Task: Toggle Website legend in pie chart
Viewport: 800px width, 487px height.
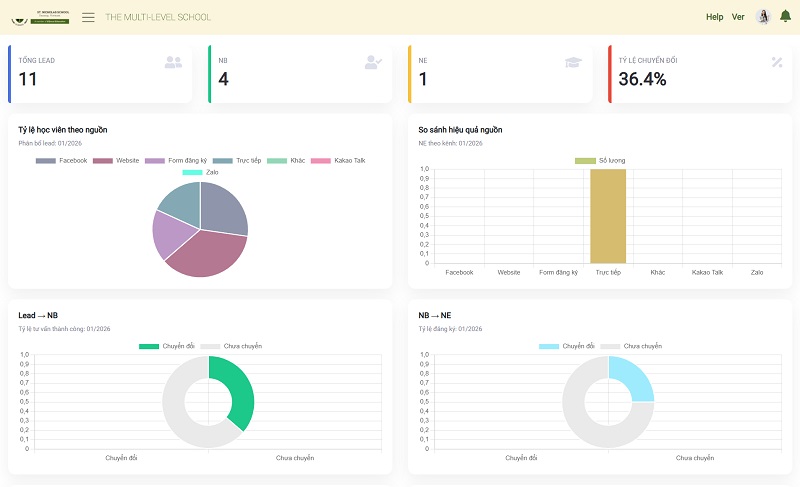Action: point(116,161)
